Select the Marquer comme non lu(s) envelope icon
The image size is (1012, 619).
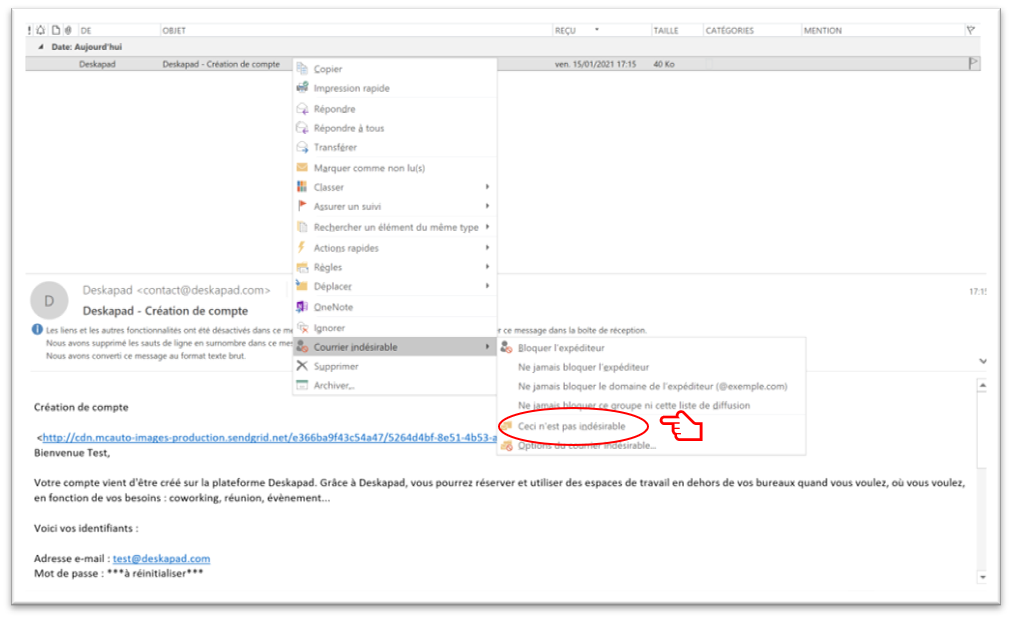pyautogui.click(x=302, y=168)
